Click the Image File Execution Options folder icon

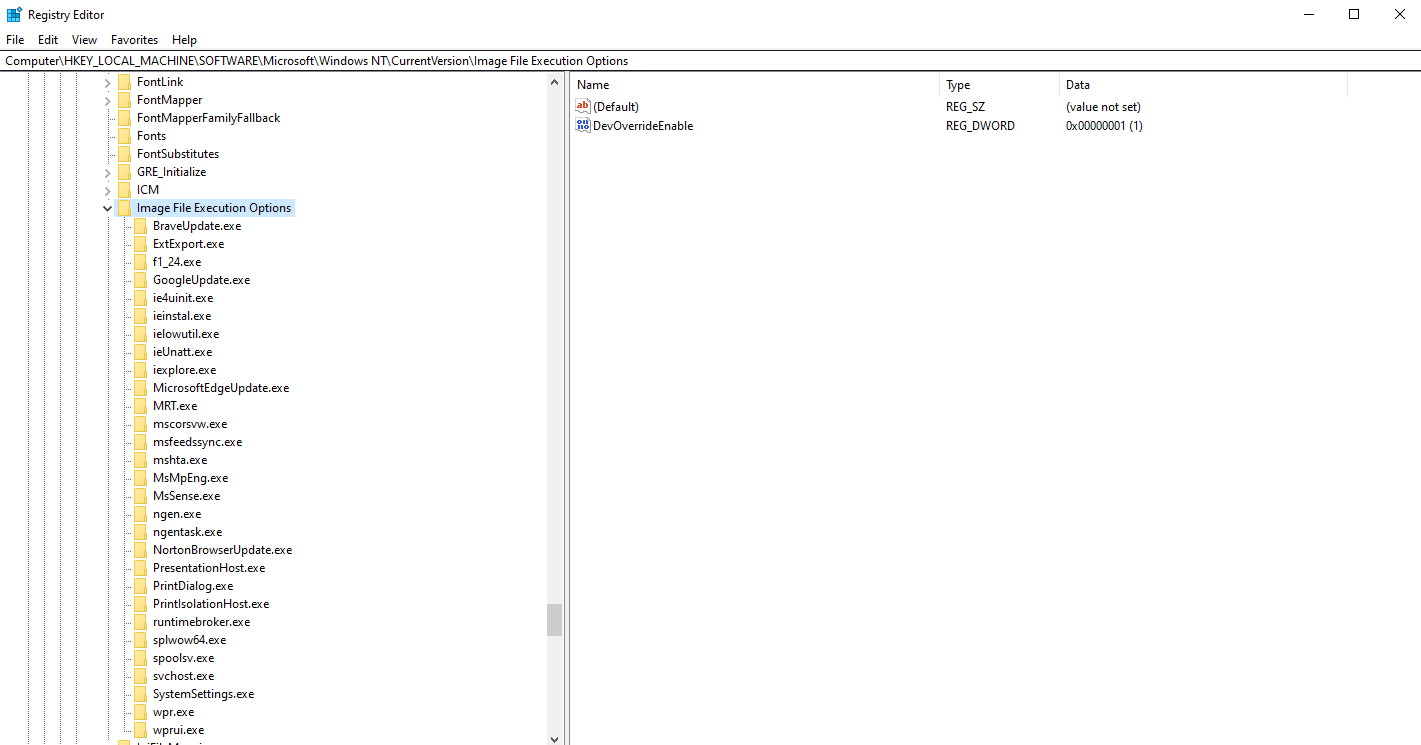[x=124, y=208]
